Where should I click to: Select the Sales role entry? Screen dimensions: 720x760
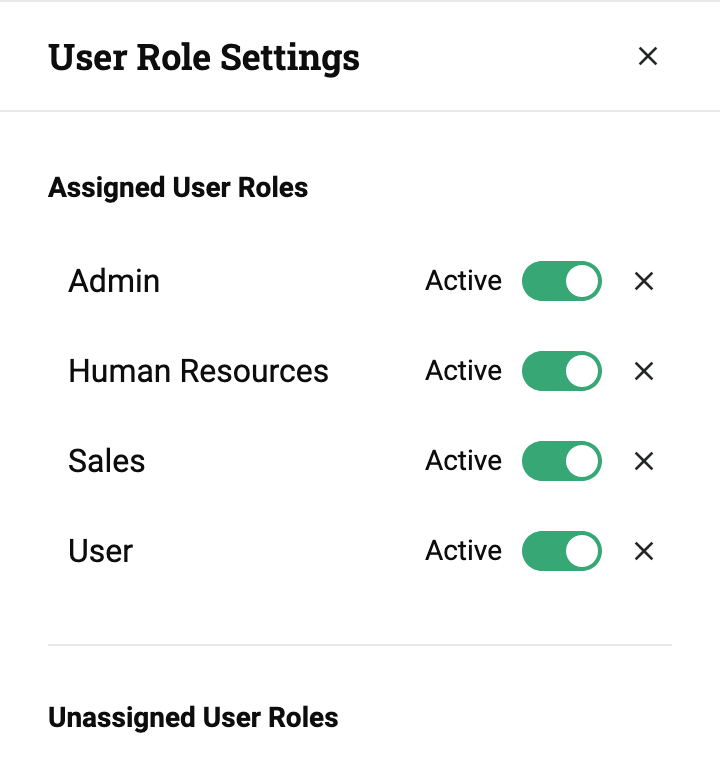coord(107,461)
